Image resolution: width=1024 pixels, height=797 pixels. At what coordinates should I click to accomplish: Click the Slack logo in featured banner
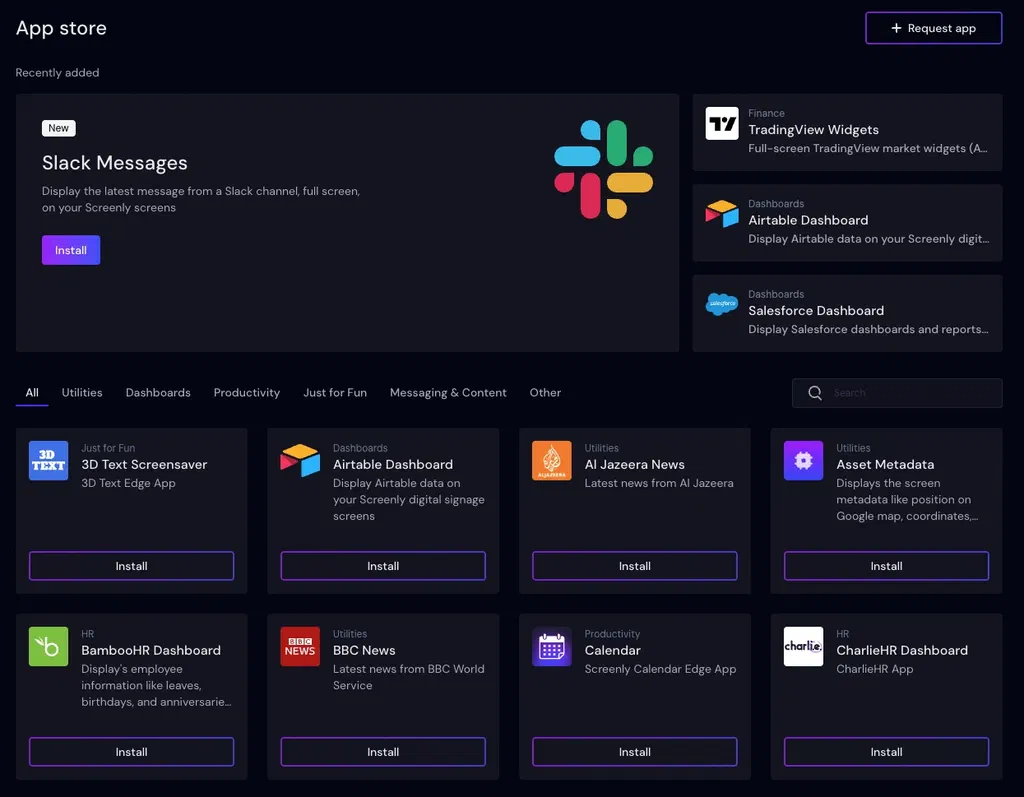click(x=603, y=169)
